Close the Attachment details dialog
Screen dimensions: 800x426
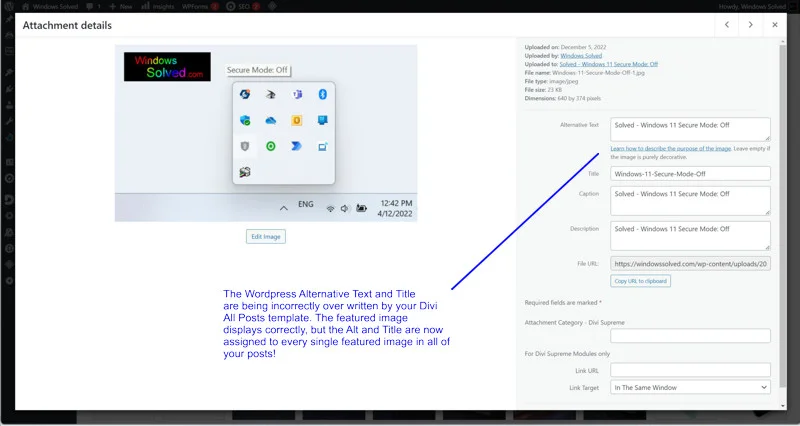pyautogui.click(x=774, y=25)
